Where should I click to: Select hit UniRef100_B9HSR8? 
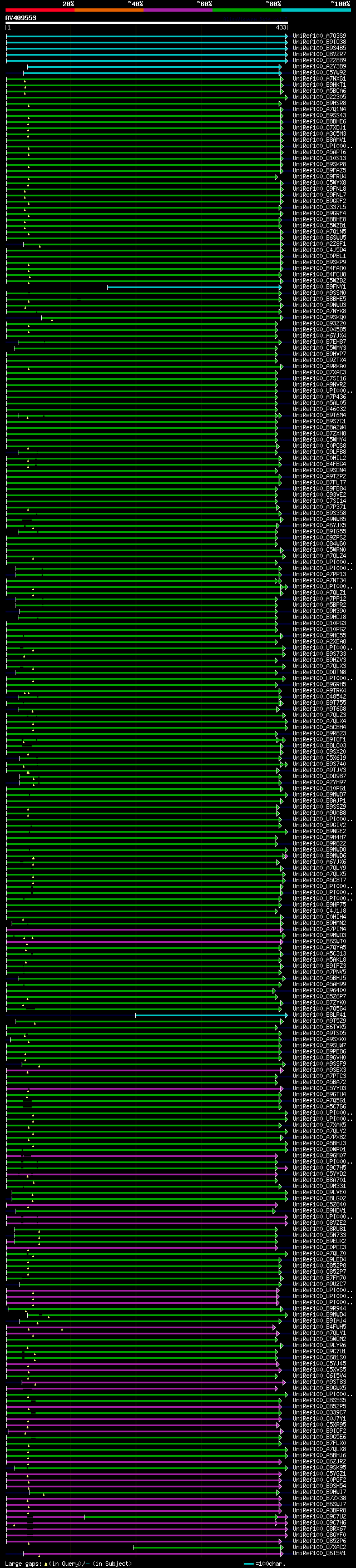(x=319, y=103)
